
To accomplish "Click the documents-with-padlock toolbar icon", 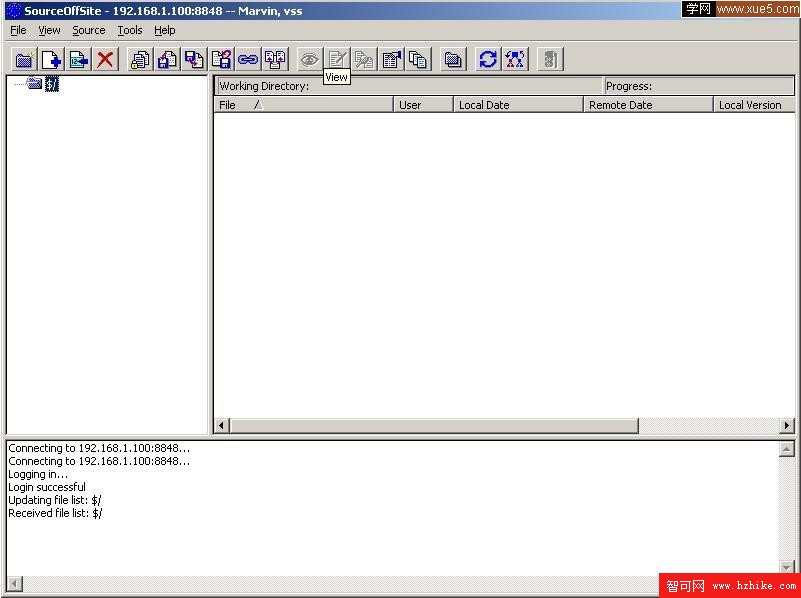I will (140, 60).
